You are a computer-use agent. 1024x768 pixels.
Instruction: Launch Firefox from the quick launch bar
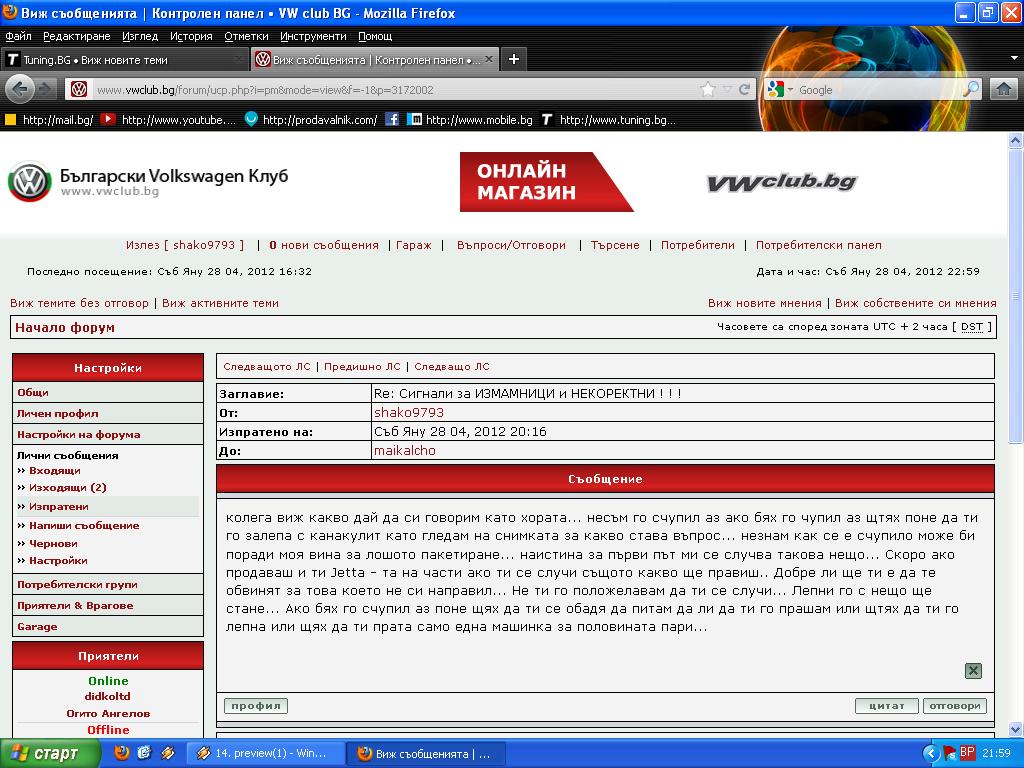coord(121,753)
